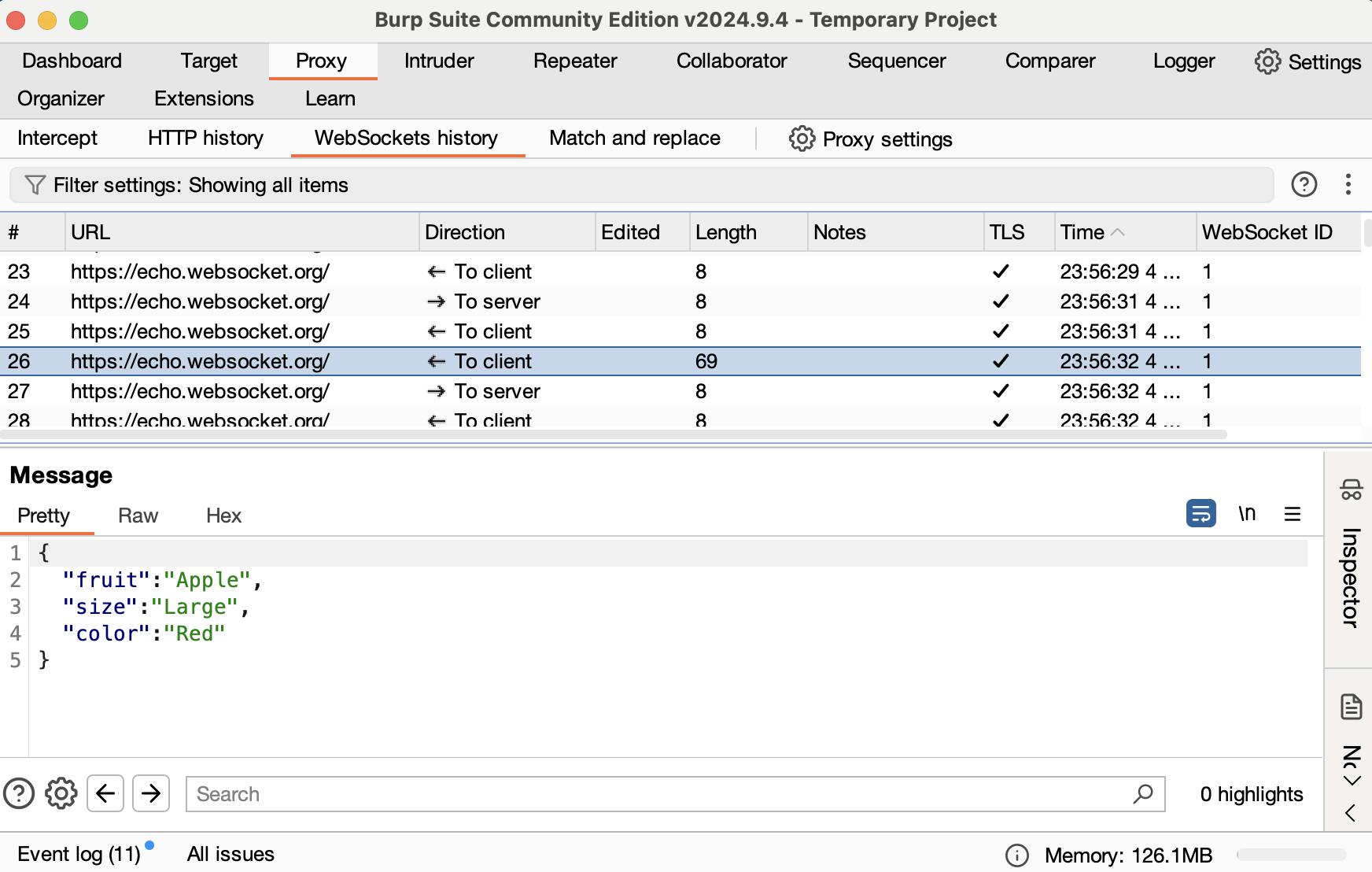Open the HTTP history tab

205,139
